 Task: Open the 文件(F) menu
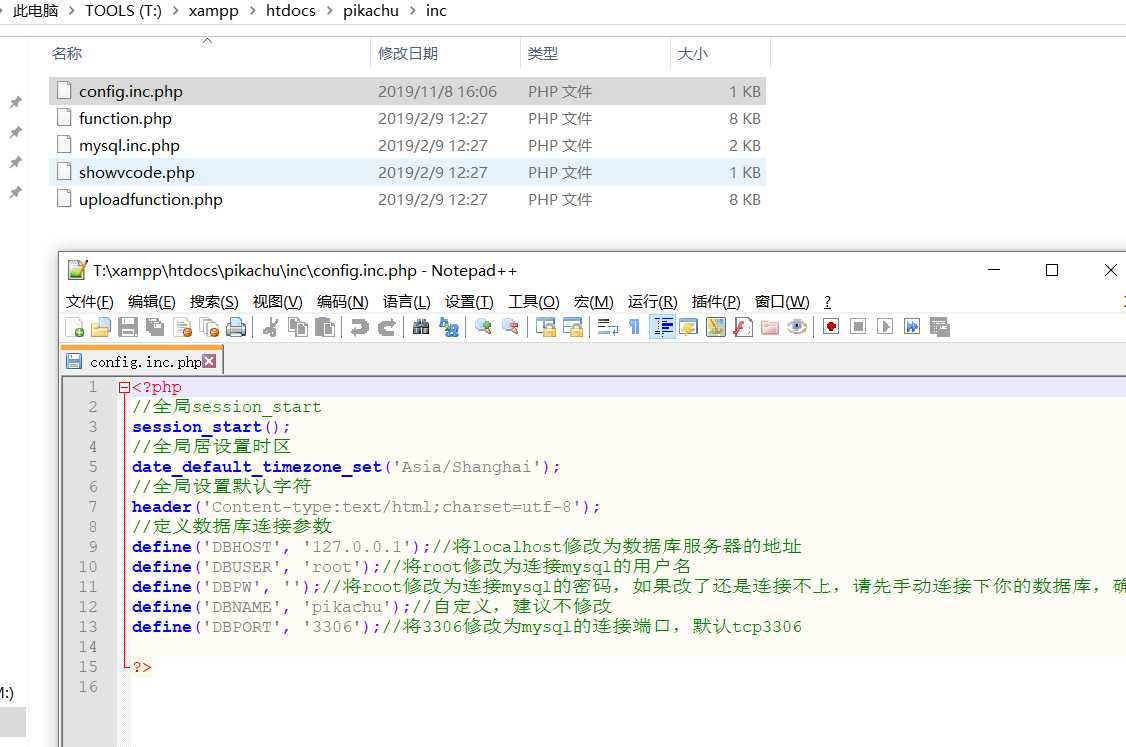tap(90, 302)
